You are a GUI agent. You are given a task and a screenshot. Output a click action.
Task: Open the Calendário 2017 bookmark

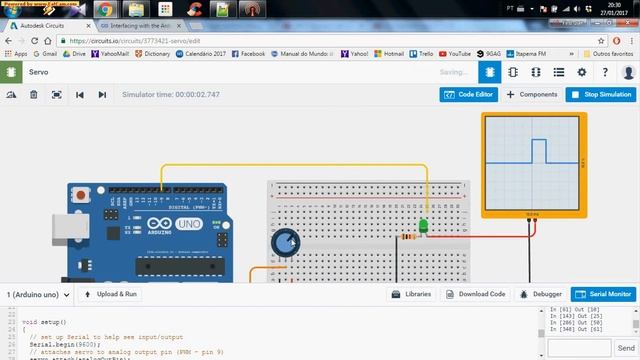point(201,54)
